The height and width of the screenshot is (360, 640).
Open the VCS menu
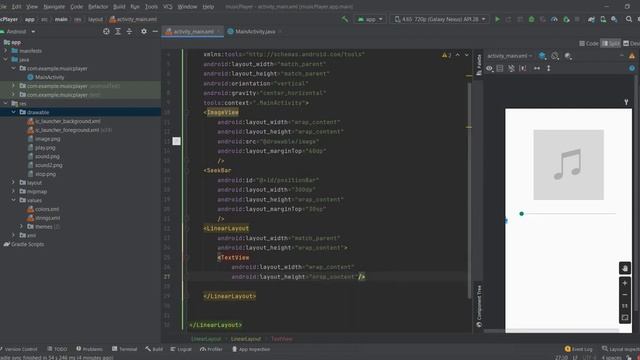pos(167,7)
